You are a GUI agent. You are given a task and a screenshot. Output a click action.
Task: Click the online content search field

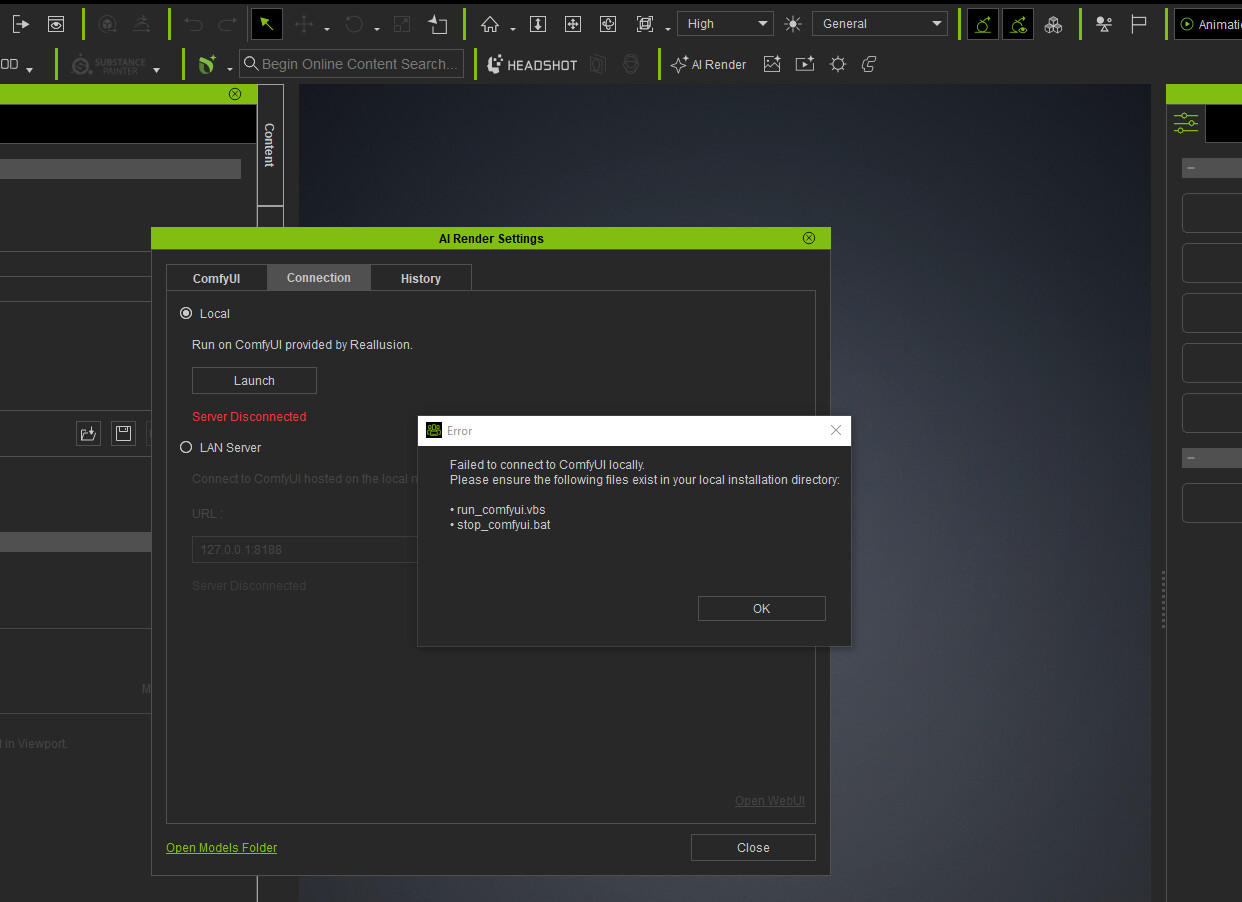tap(352, 64)
